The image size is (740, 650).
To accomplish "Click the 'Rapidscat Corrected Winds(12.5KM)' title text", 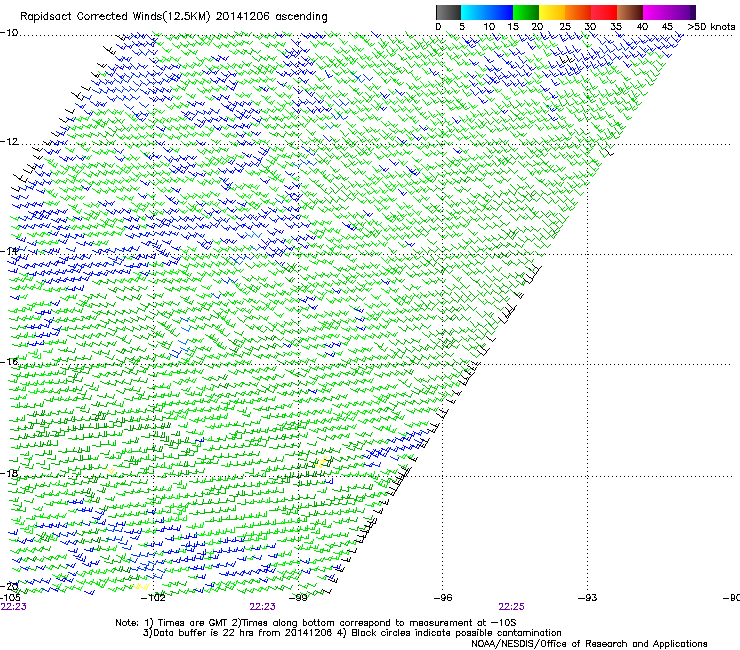I will 116,17.
